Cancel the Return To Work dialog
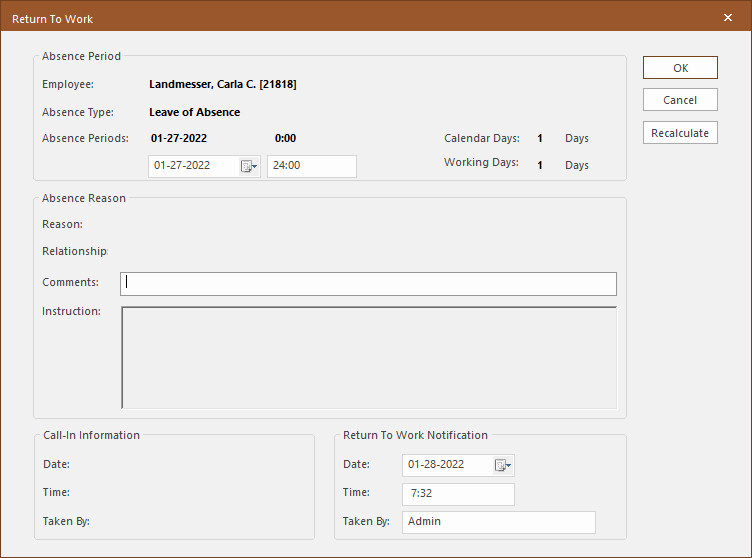Viewport: 752px width, 558px height. coord(680,100)
